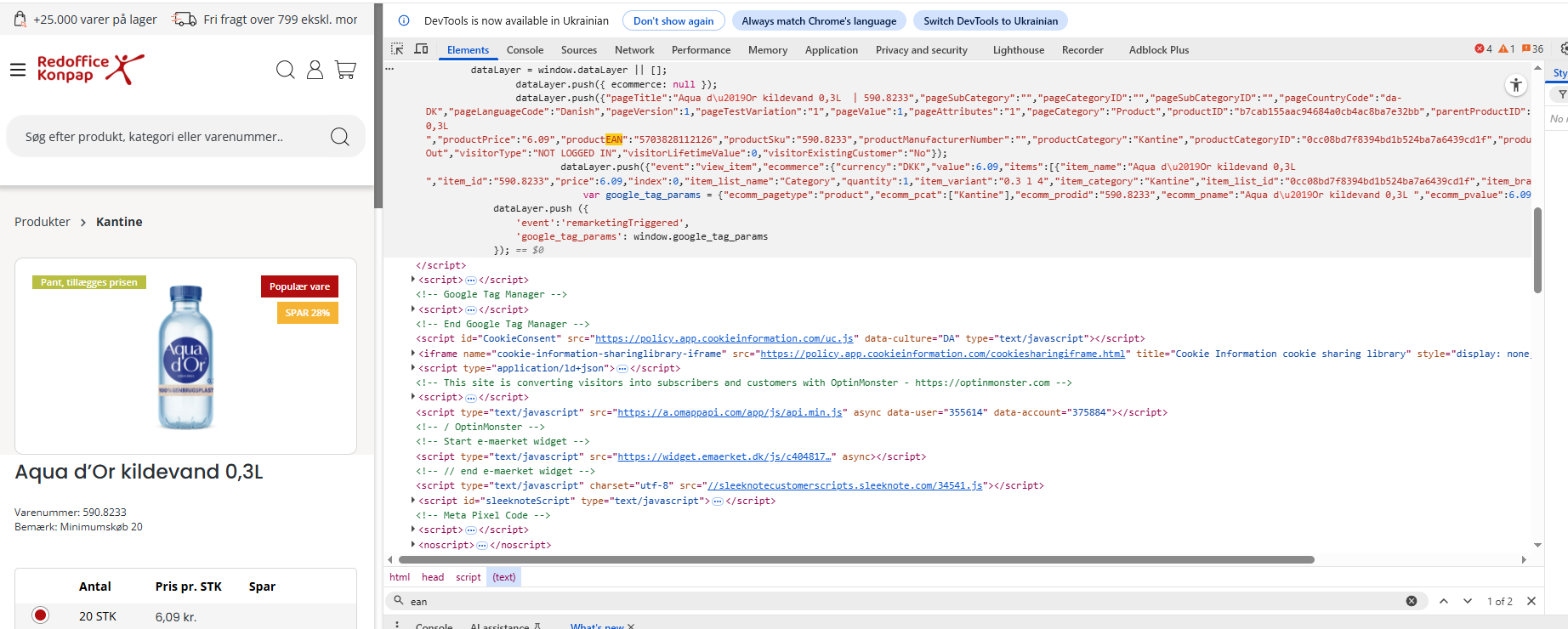This screenshot has height=629, width=1568.
Task: Open the Recorder tab
Action: 1082,50
